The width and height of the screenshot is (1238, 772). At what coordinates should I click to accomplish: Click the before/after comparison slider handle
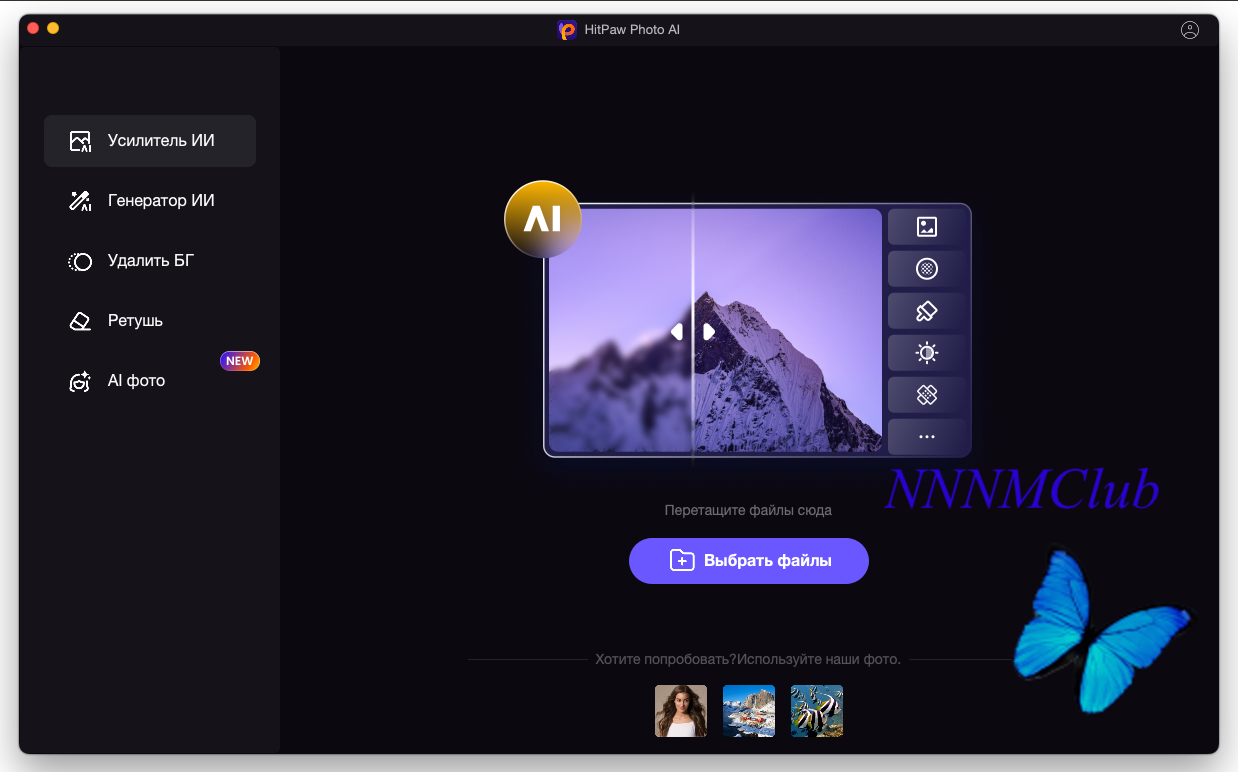click(x=693, y=331)
